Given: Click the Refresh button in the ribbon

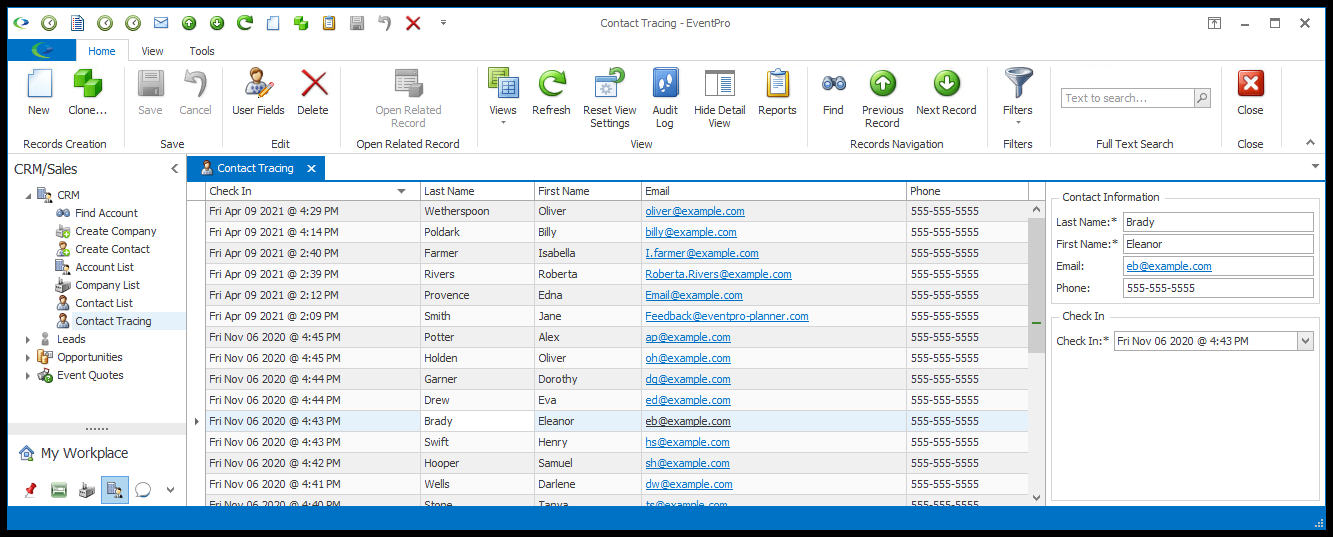Looking at the screenshot, I should (x=551, y=93).
